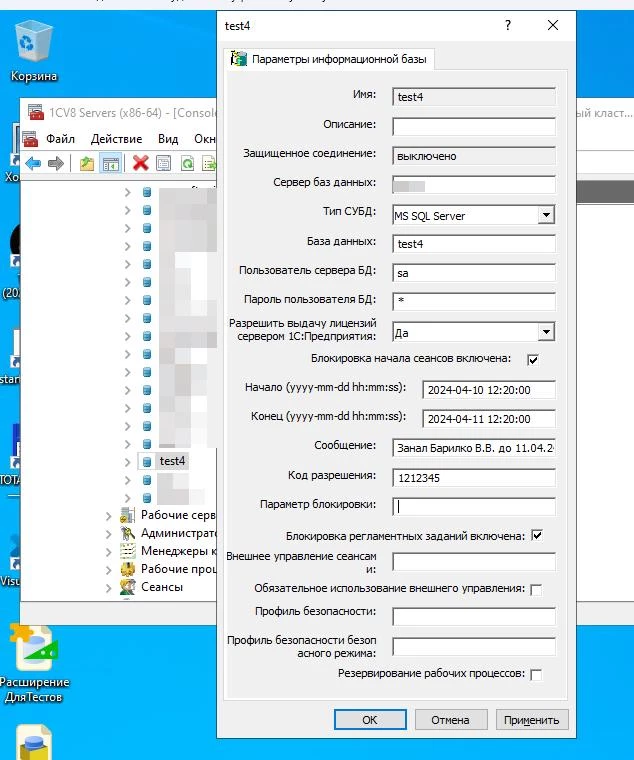
Task: Expand the test4 infobase tree node
Action: pyautogui.click(x=127, y=461)
